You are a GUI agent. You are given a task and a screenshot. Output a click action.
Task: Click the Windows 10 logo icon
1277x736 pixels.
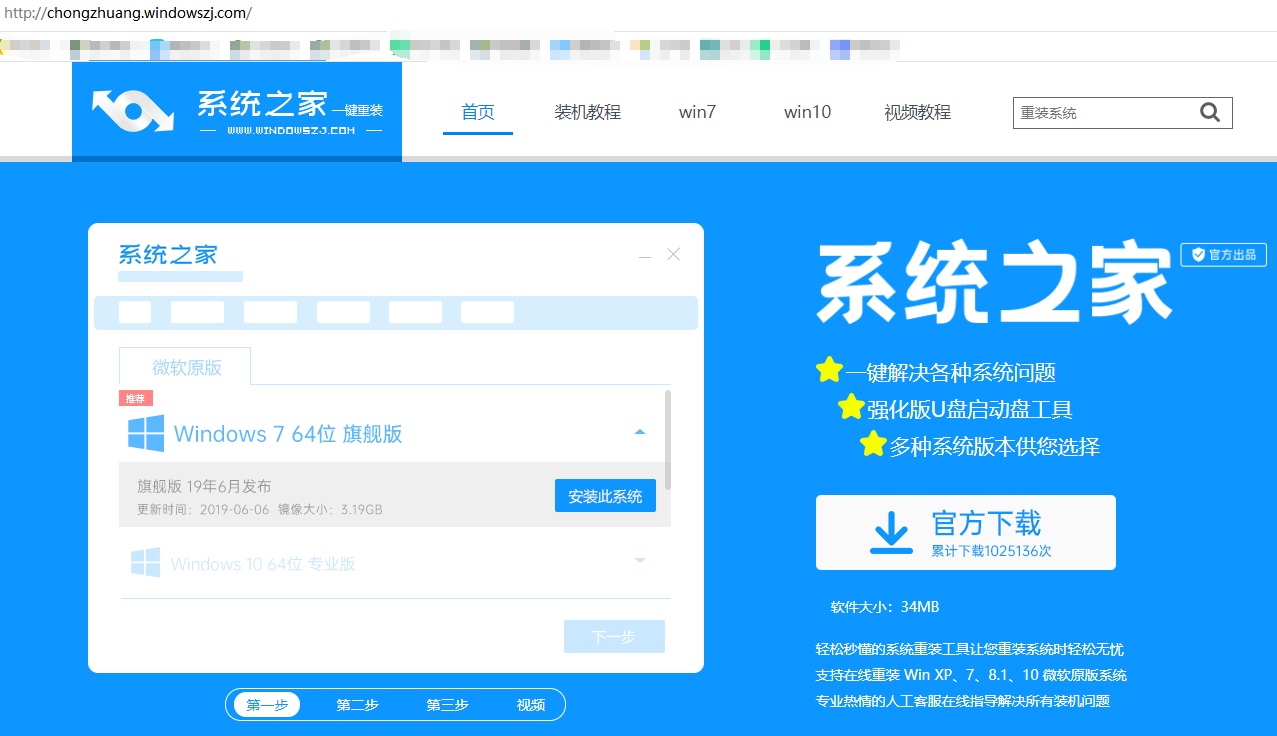(x=146, y=563)
